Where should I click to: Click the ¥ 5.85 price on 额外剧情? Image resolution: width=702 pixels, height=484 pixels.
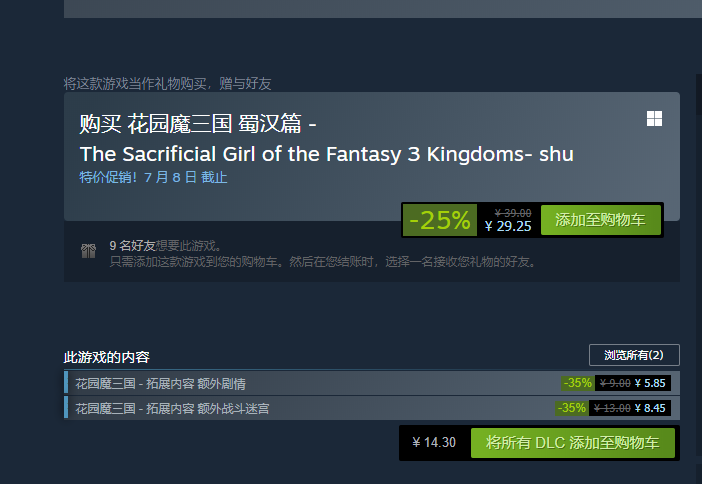650,383
